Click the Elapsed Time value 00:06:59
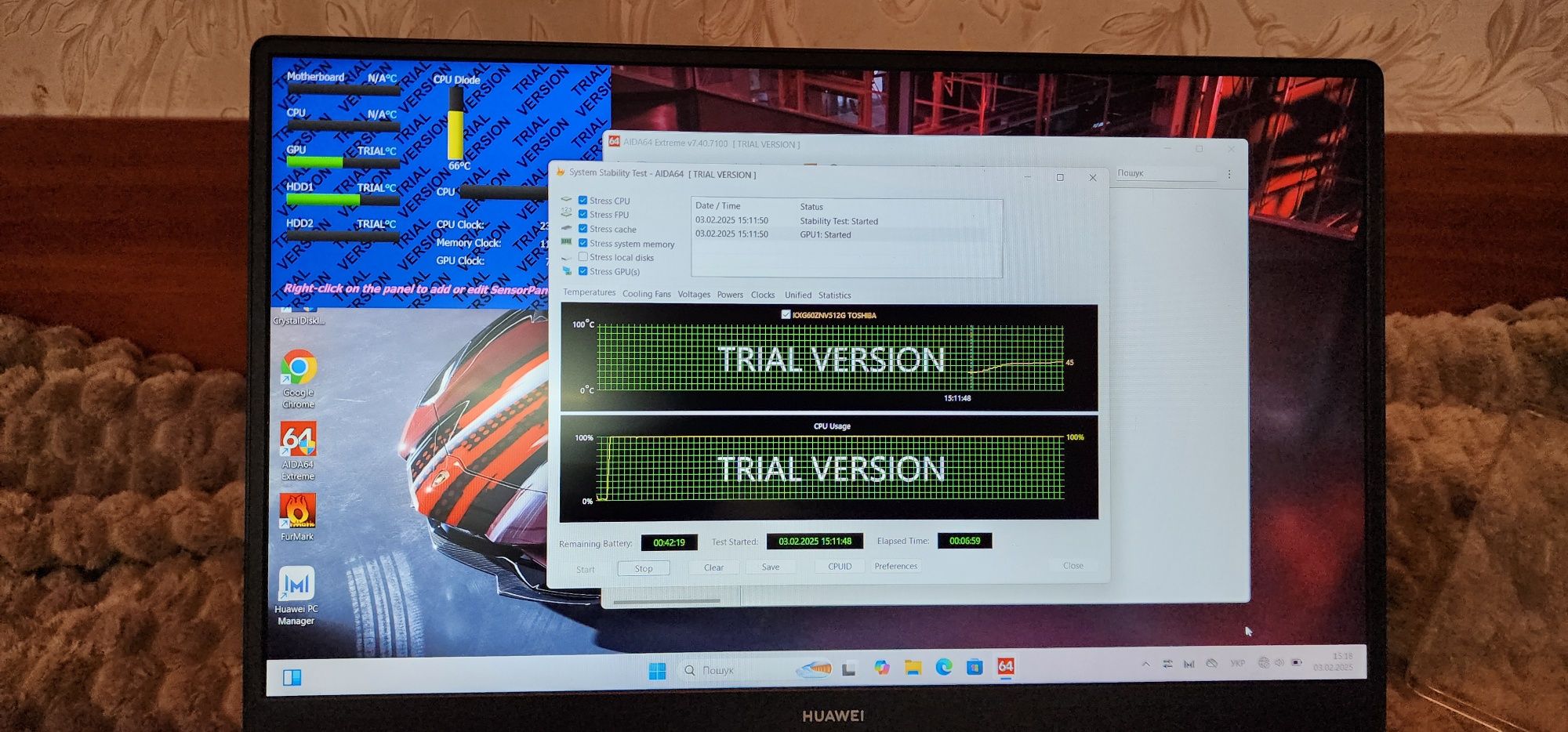The height and width of the screenshot is (732, 1568). [x=964, y=541]
